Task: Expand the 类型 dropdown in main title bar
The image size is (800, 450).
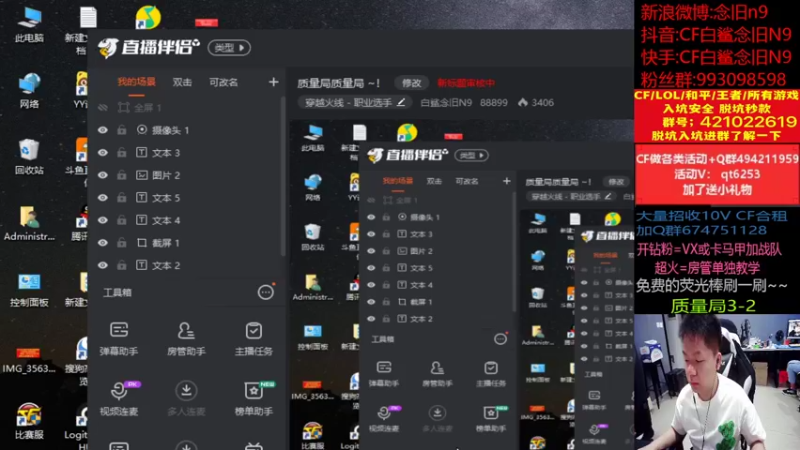Action: (x=229, y=47)
